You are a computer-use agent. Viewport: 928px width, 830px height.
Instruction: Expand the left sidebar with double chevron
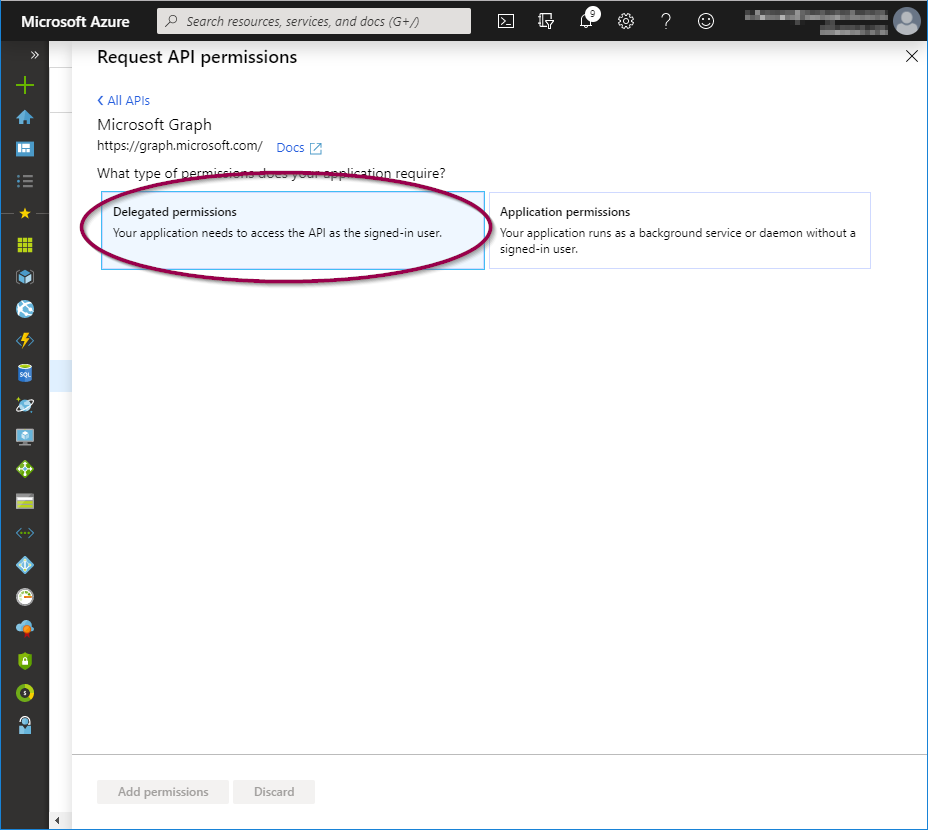click(34, 55)
